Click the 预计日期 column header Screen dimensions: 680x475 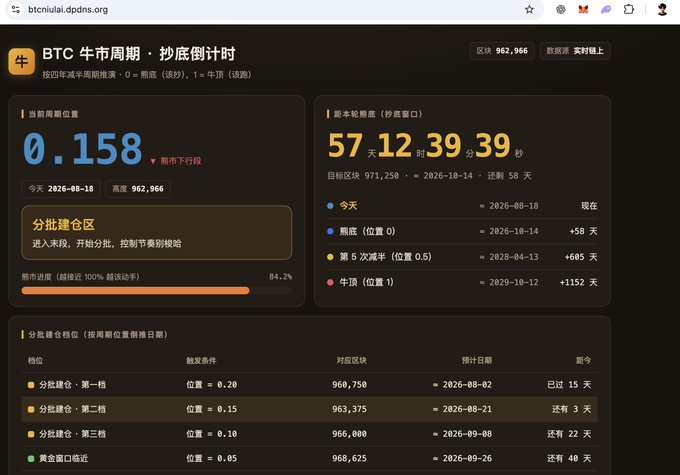click(x=477, y=360)
